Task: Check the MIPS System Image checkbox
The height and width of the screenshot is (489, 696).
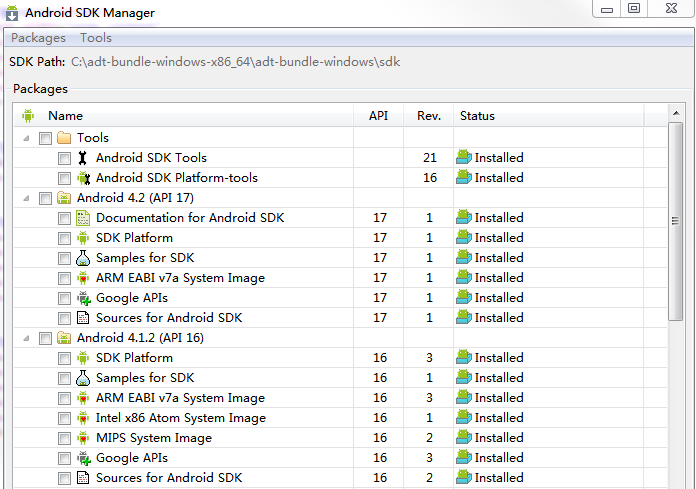Action: (x=64, y=438)
